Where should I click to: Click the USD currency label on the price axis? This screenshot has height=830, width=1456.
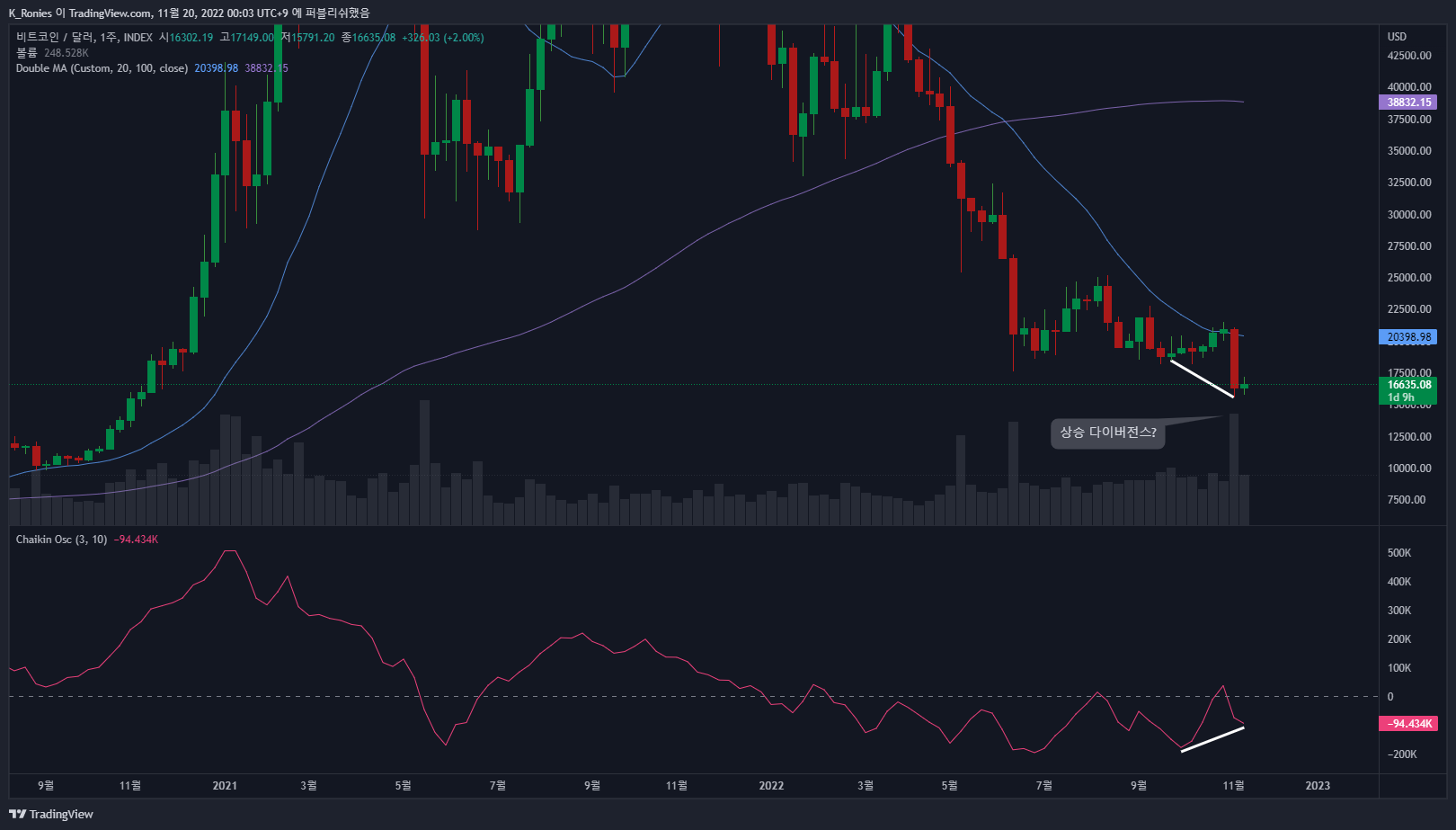[x=1397, y=37]
